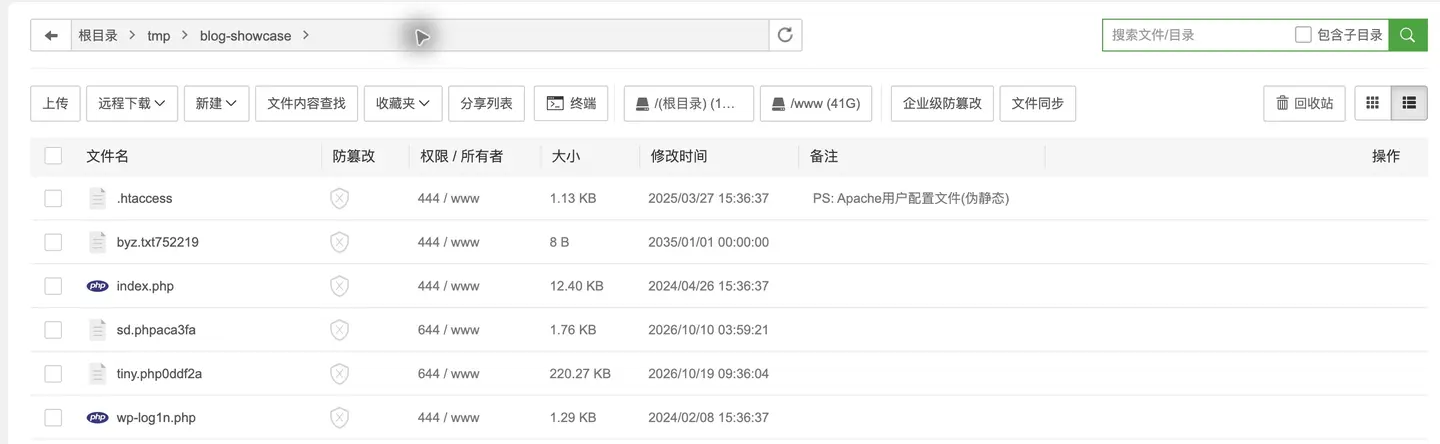Click the file icon of .htaccess
The width and height of the screenshot is (1440, 444).
coord(97,198)
